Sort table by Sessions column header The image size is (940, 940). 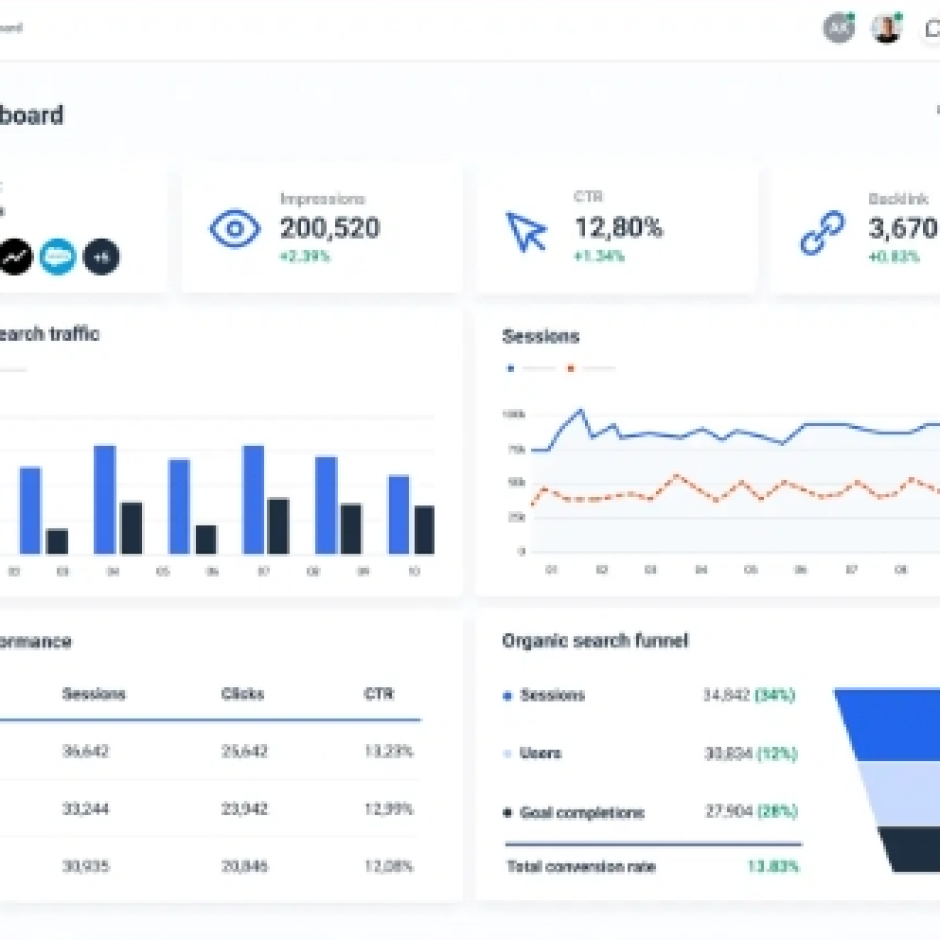pos(94,694)
